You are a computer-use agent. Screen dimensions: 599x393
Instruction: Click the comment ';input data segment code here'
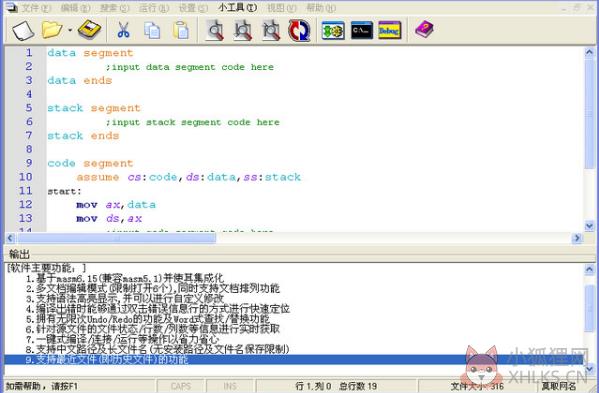[189, 67]
